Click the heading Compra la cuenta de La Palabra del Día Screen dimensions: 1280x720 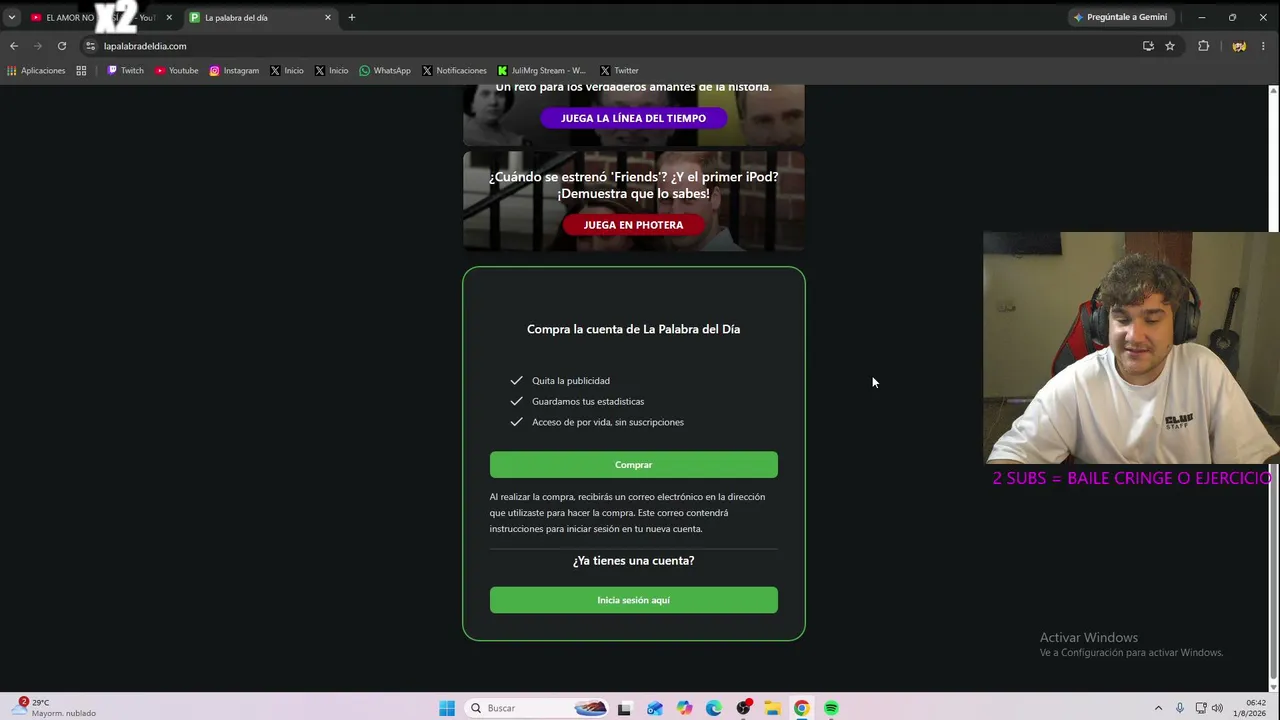pyautogui.click(x=634, y=329)
